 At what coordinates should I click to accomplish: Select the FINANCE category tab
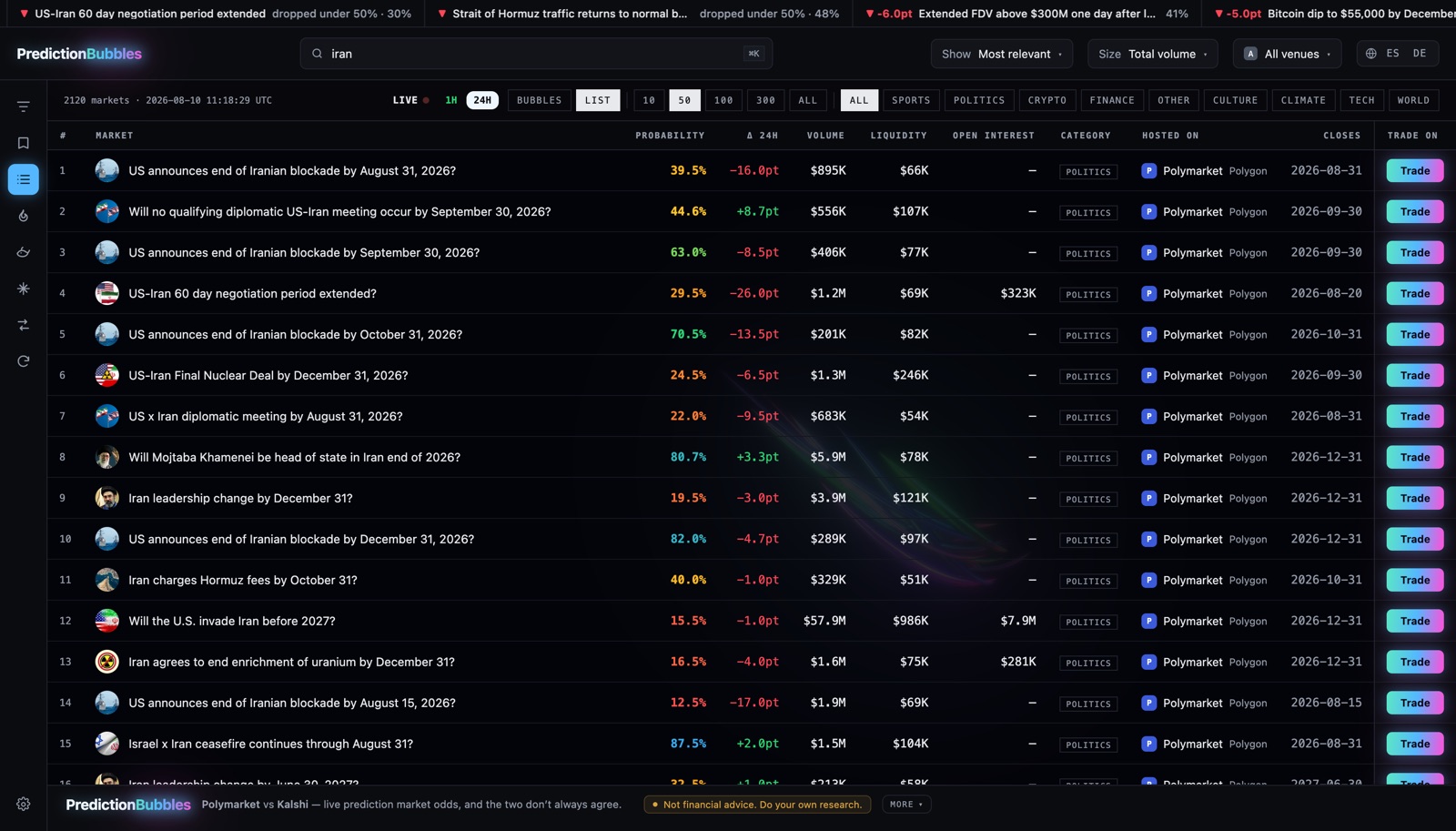[1112, 100]
